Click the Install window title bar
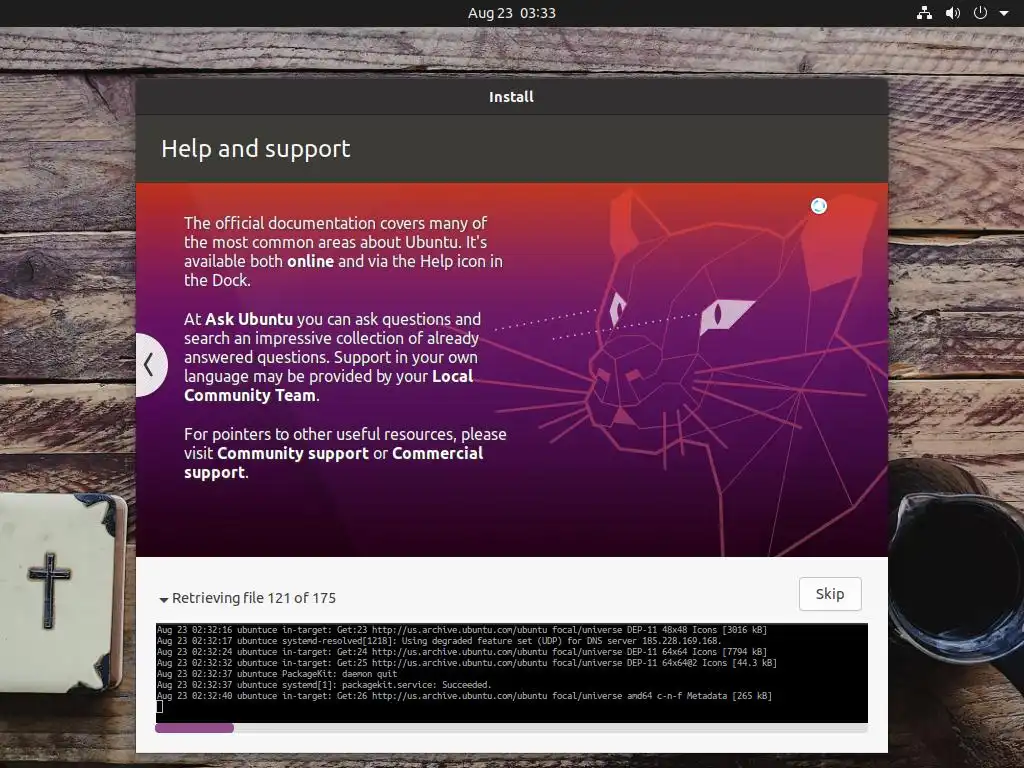This screenshot has width=1024, height=768. [x=511, y=97]
